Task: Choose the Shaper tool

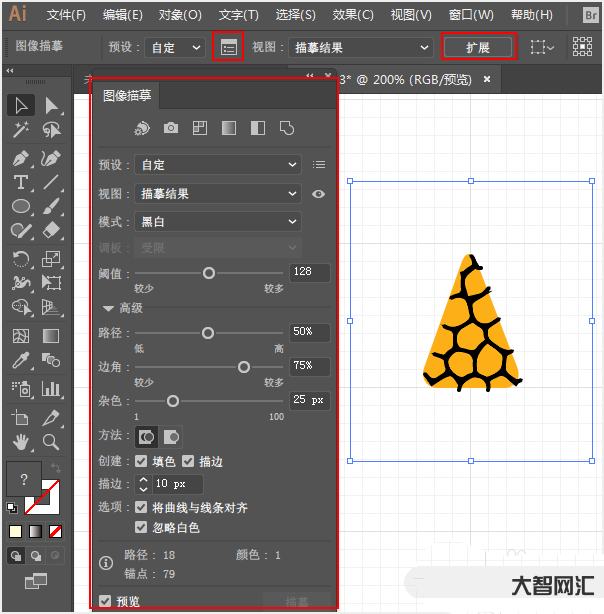Action: coord(21,230)
